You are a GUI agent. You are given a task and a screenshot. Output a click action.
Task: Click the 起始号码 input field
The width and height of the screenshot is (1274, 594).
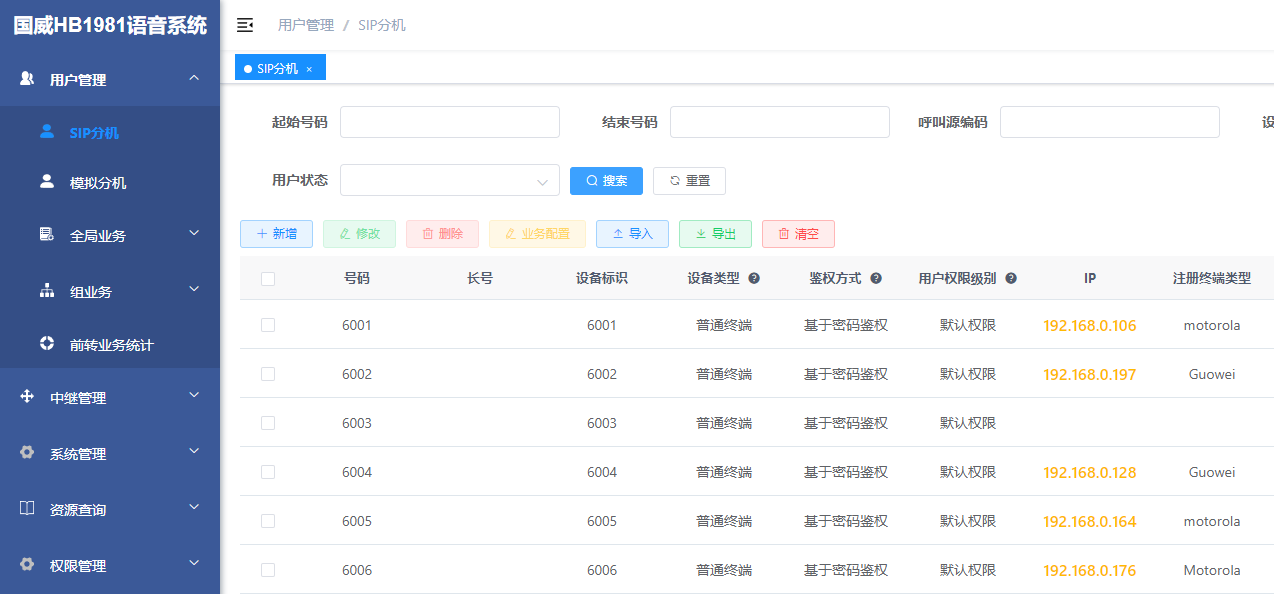(x=449, y=122)
